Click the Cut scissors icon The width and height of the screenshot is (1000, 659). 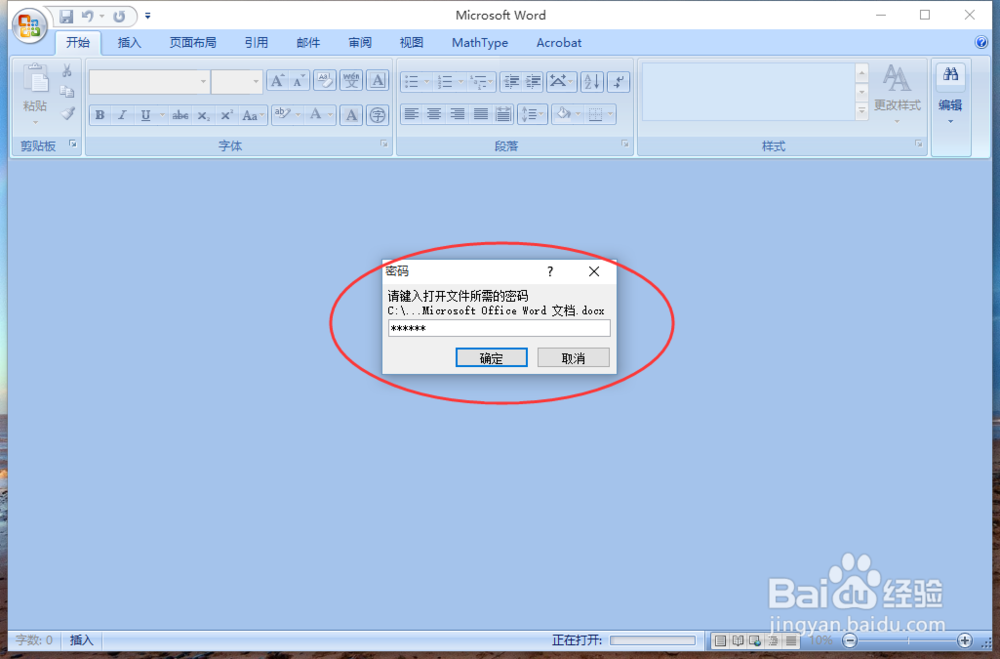coord(67,70)
